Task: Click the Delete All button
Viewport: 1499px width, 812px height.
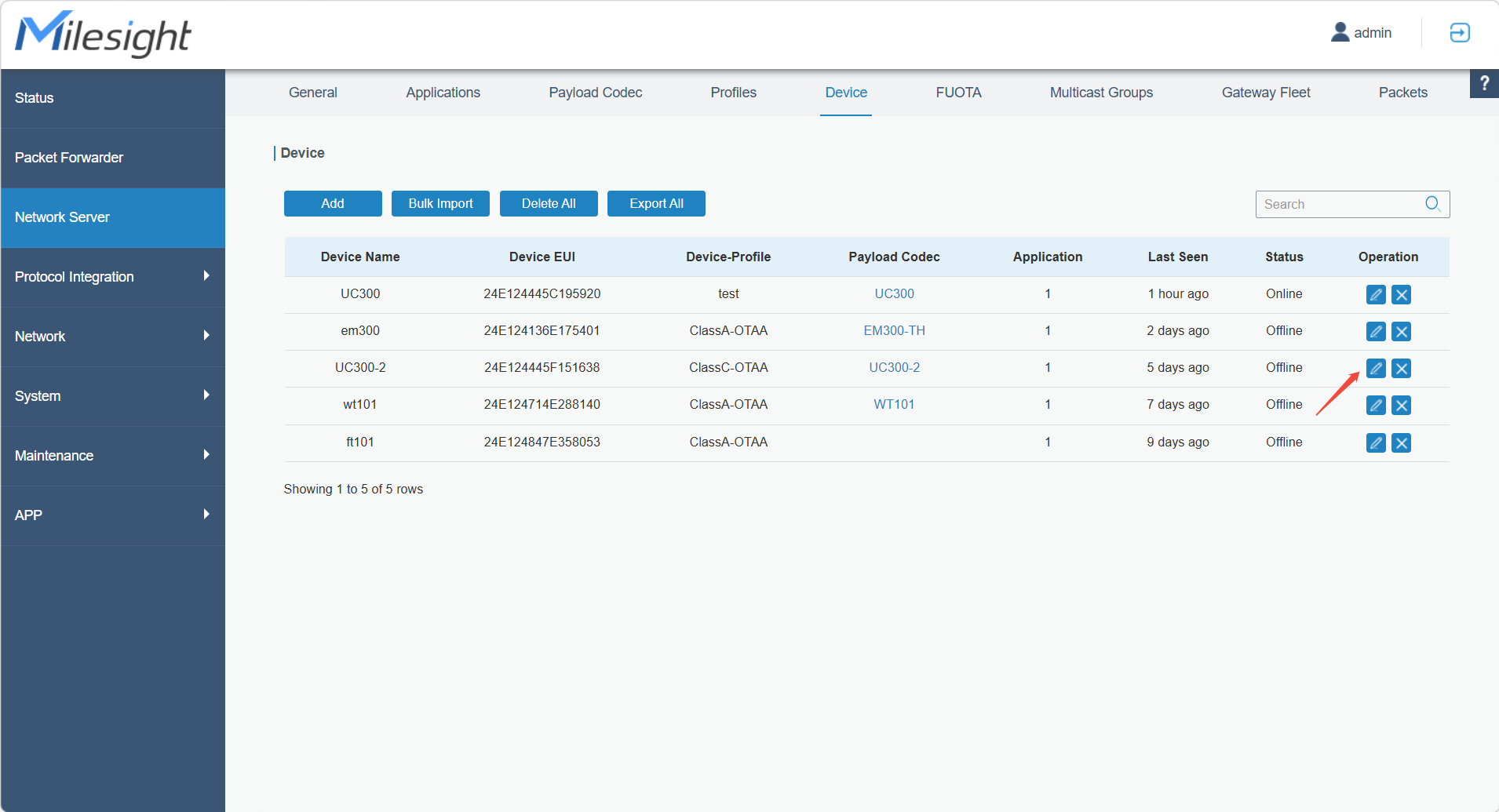Action: point(549,203)
